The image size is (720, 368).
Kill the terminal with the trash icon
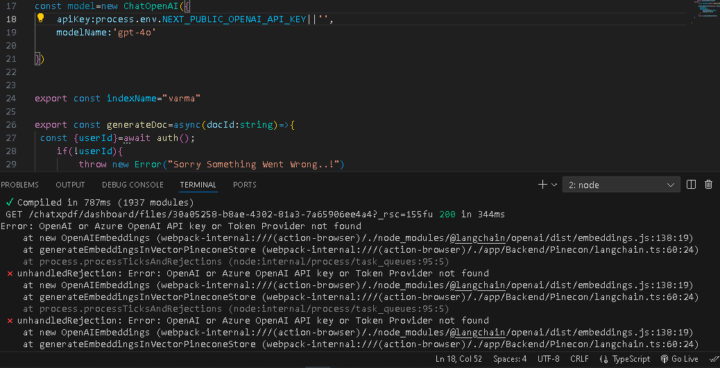pos(709,185)
